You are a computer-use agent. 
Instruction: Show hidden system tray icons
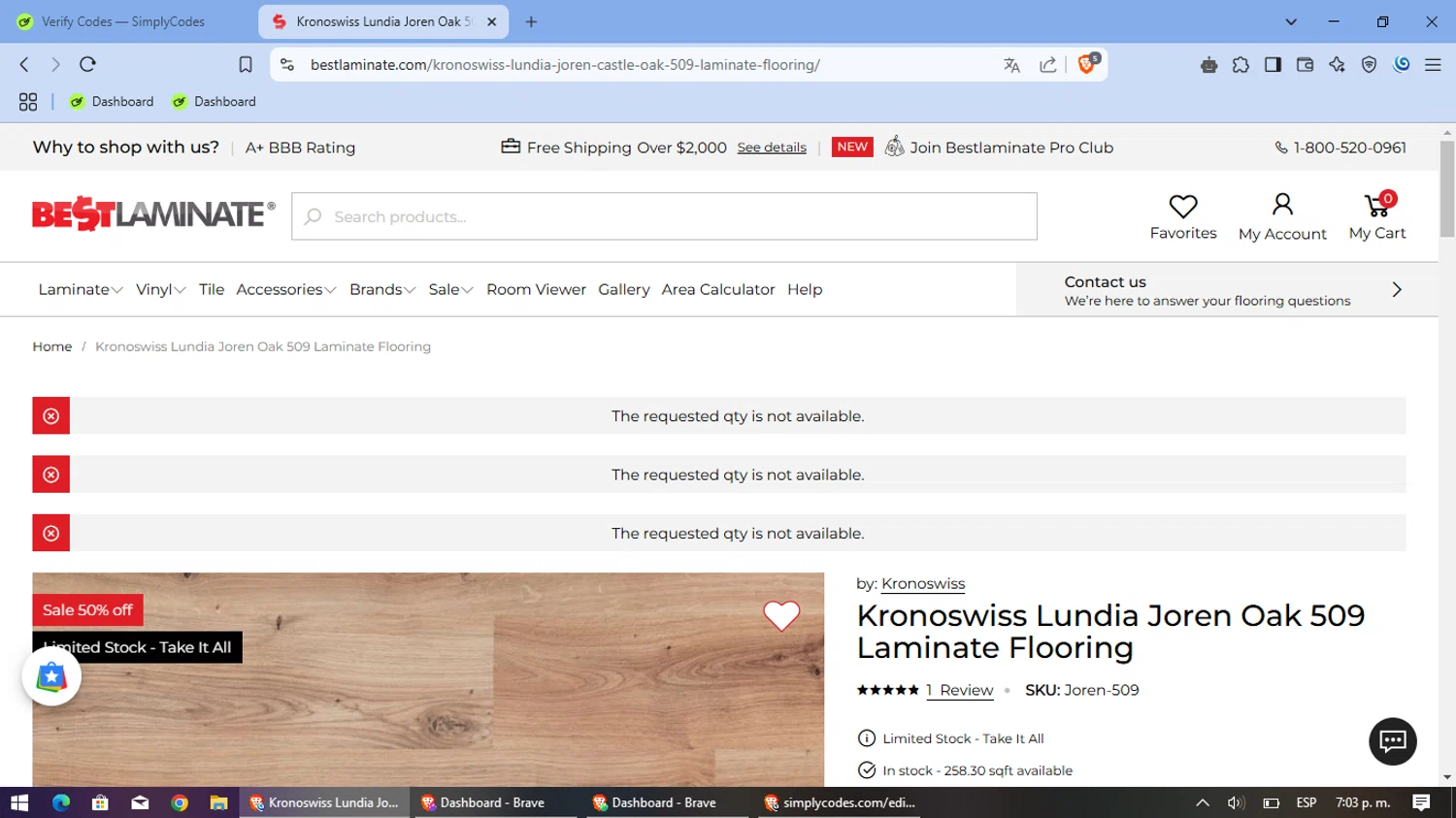click(1203, 802)
